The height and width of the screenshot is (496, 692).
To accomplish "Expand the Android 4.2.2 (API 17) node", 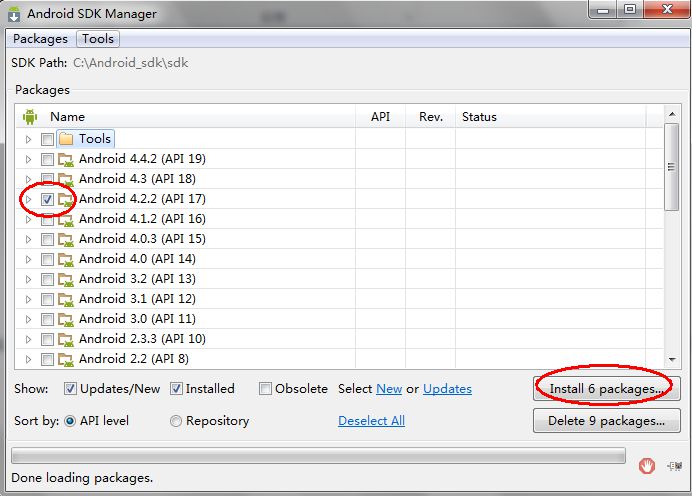I will coord(28,199).
